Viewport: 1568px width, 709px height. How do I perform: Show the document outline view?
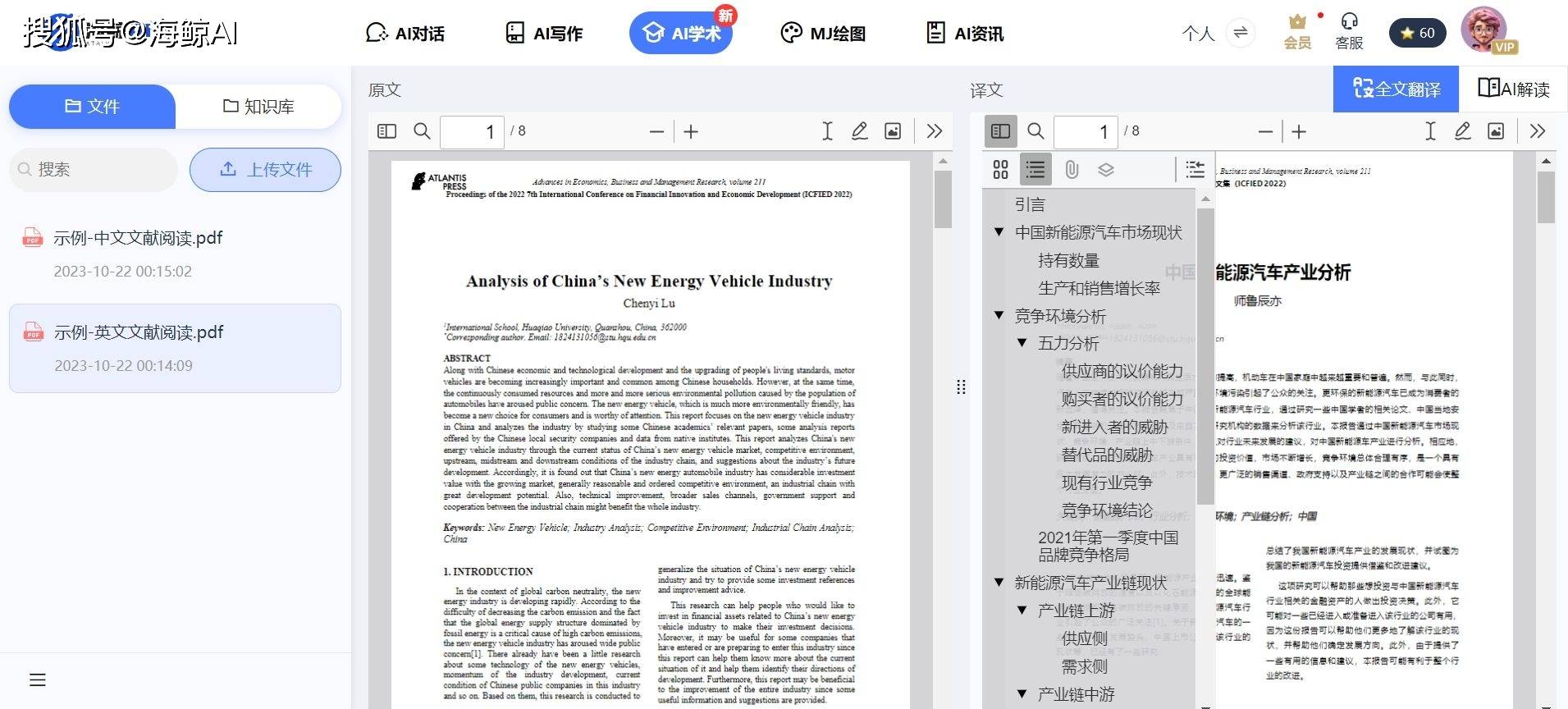pos(1035,170)
